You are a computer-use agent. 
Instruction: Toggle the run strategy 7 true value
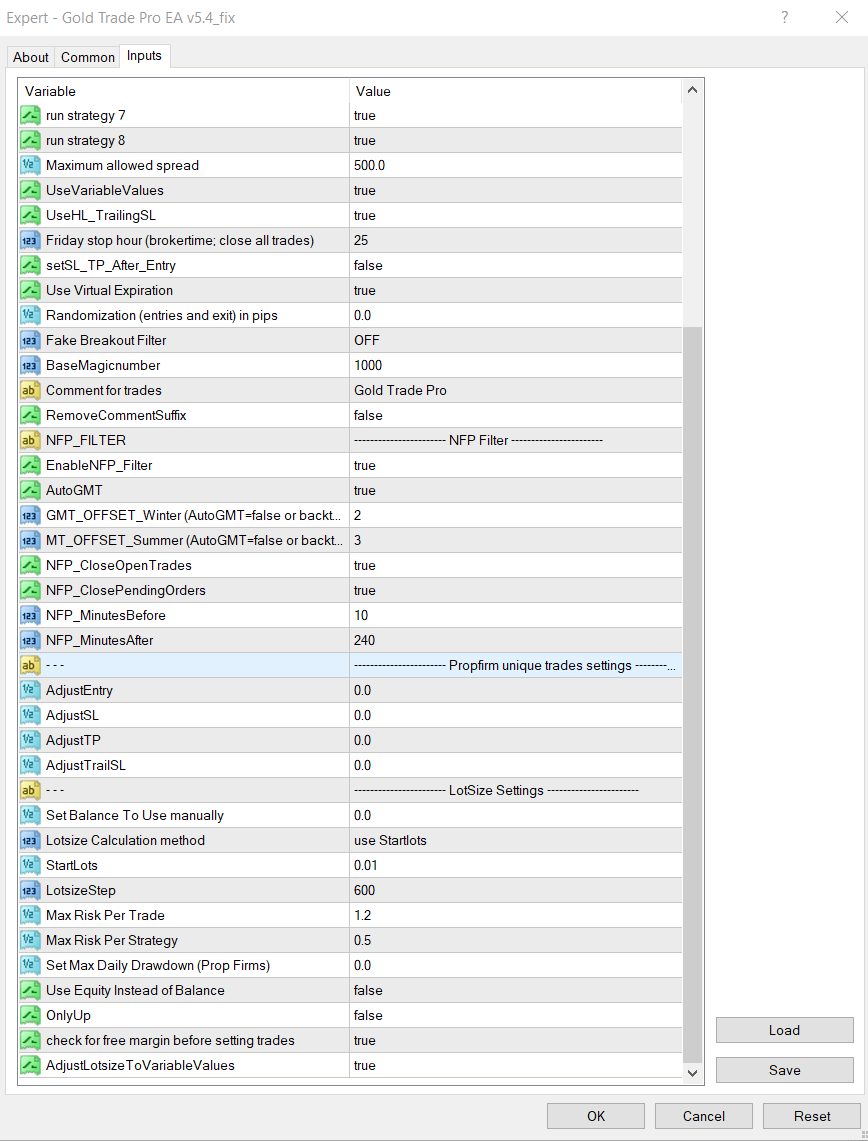[x=515, y=115]
